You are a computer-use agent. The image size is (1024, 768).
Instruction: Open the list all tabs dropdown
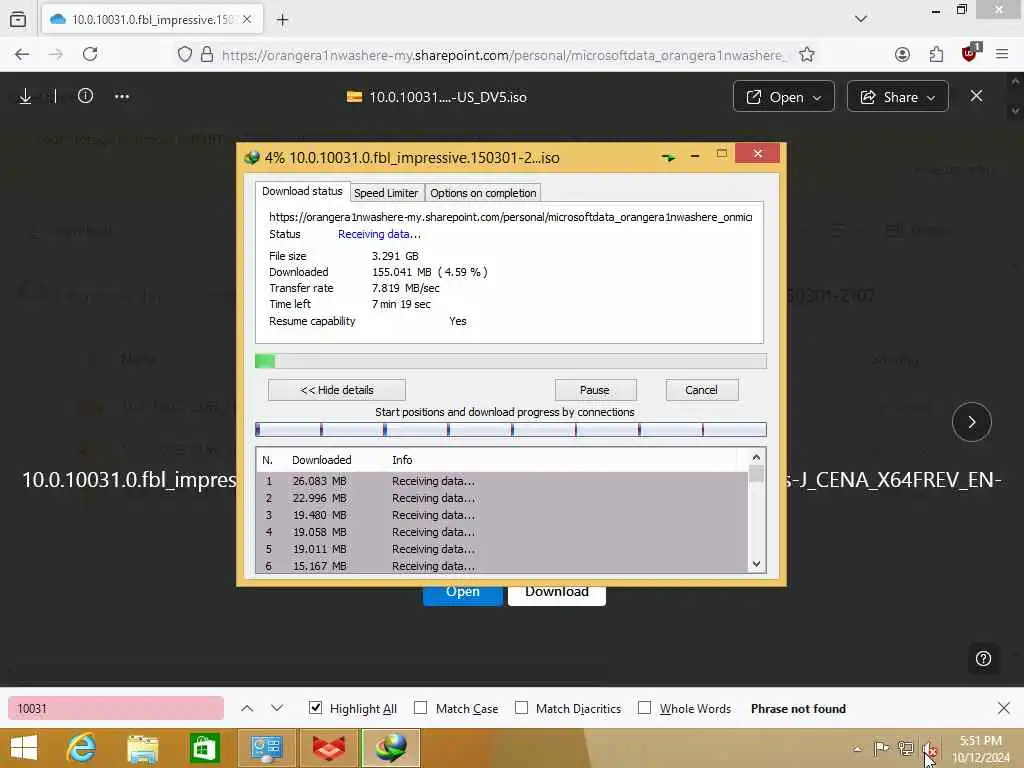pos(861,19)
